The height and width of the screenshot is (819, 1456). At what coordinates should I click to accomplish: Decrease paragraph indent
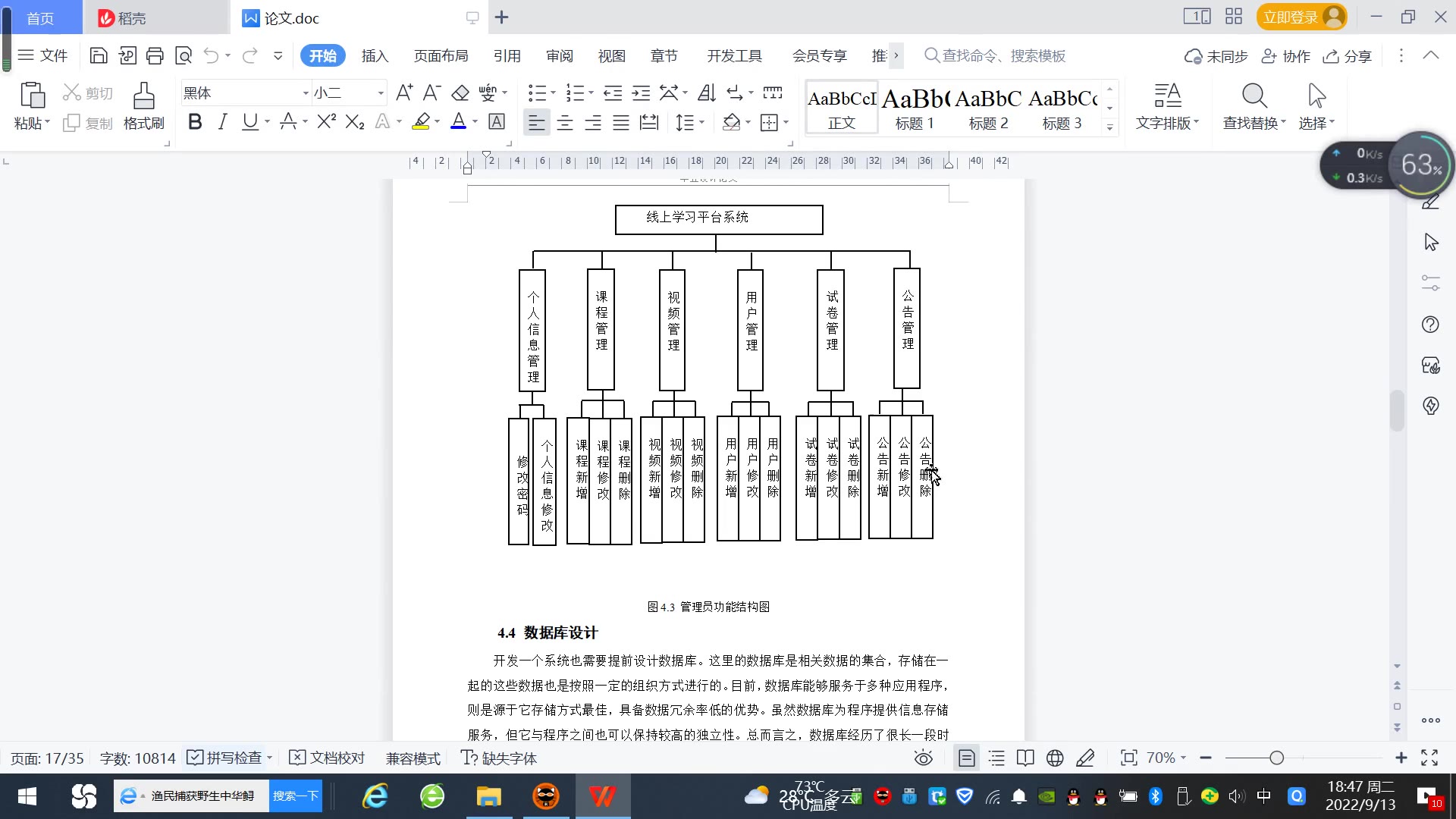(612, 93)
